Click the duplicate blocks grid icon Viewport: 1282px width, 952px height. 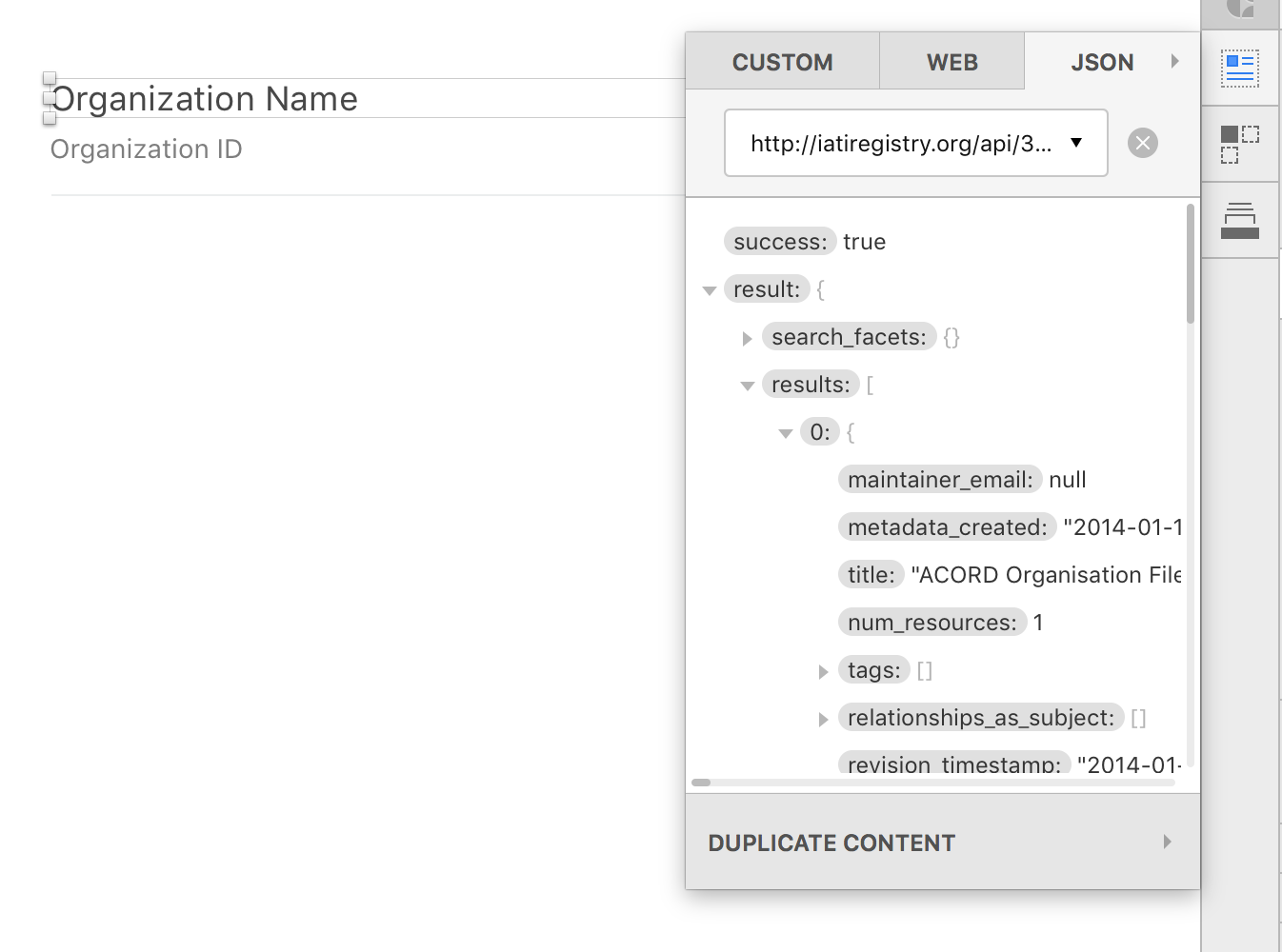[x=1240, y=145]
